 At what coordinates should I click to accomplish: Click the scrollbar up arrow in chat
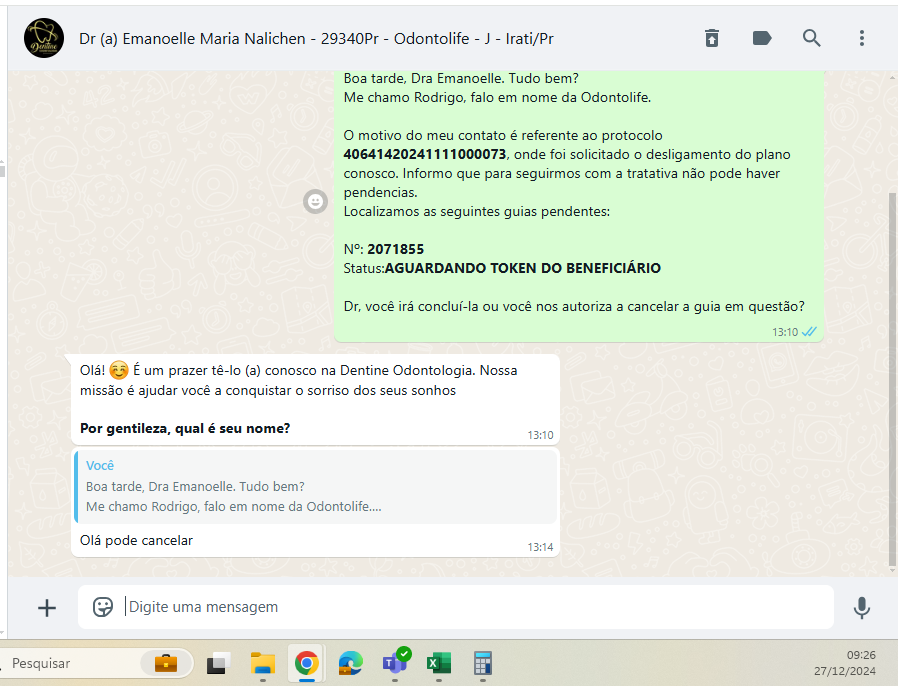(x=892, y=77)
